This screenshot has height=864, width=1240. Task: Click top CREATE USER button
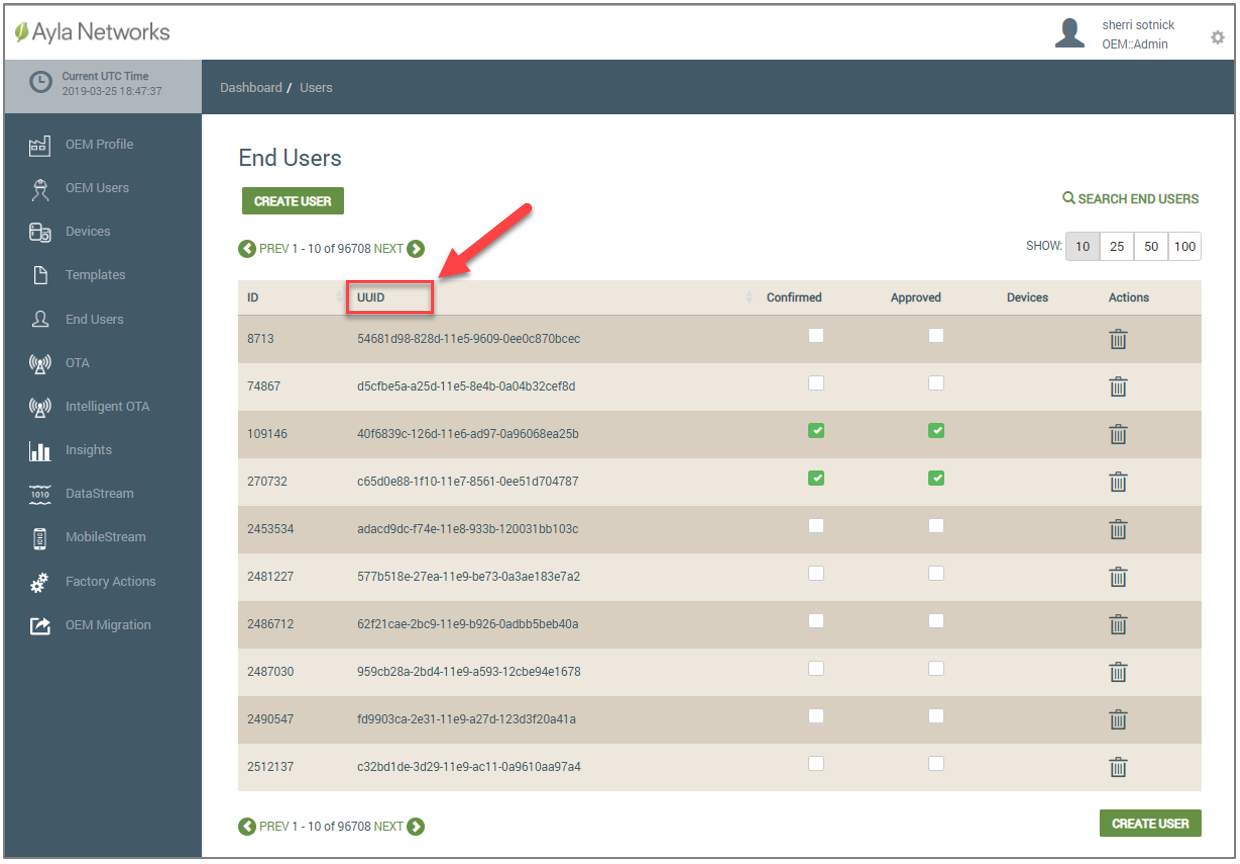pyautogui.click(x=293, y=201)
